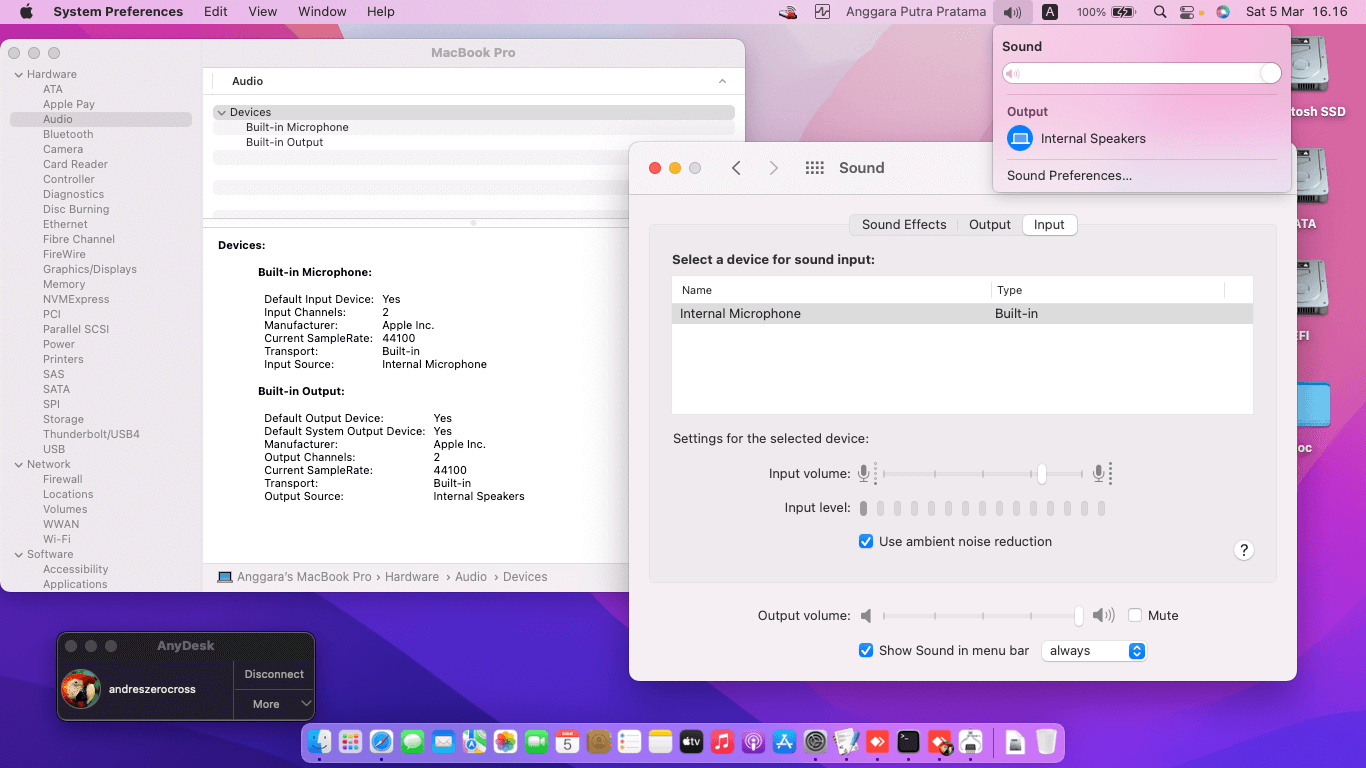Activate Siri from the menu bar
The image size is (1366, 768).
pos(1222,12)
